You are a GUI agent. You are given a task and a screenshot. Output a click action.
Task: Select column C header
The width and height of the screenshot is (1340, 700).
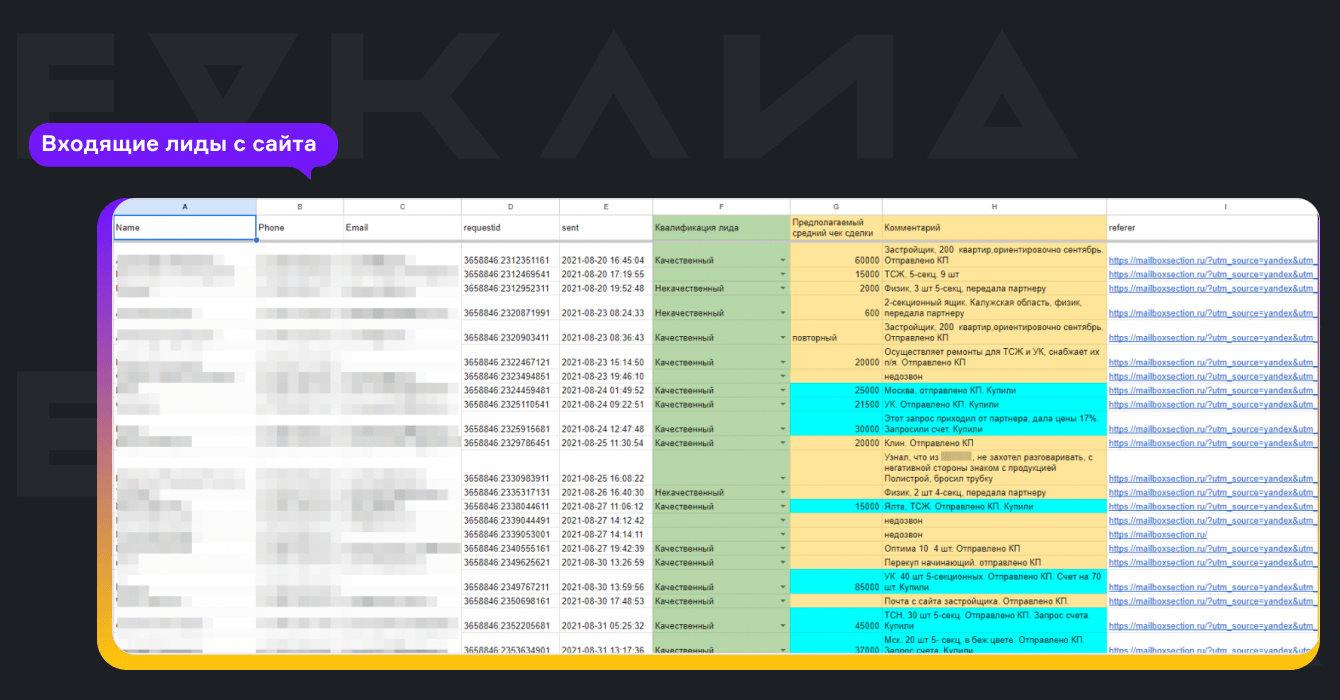[402, 207]
